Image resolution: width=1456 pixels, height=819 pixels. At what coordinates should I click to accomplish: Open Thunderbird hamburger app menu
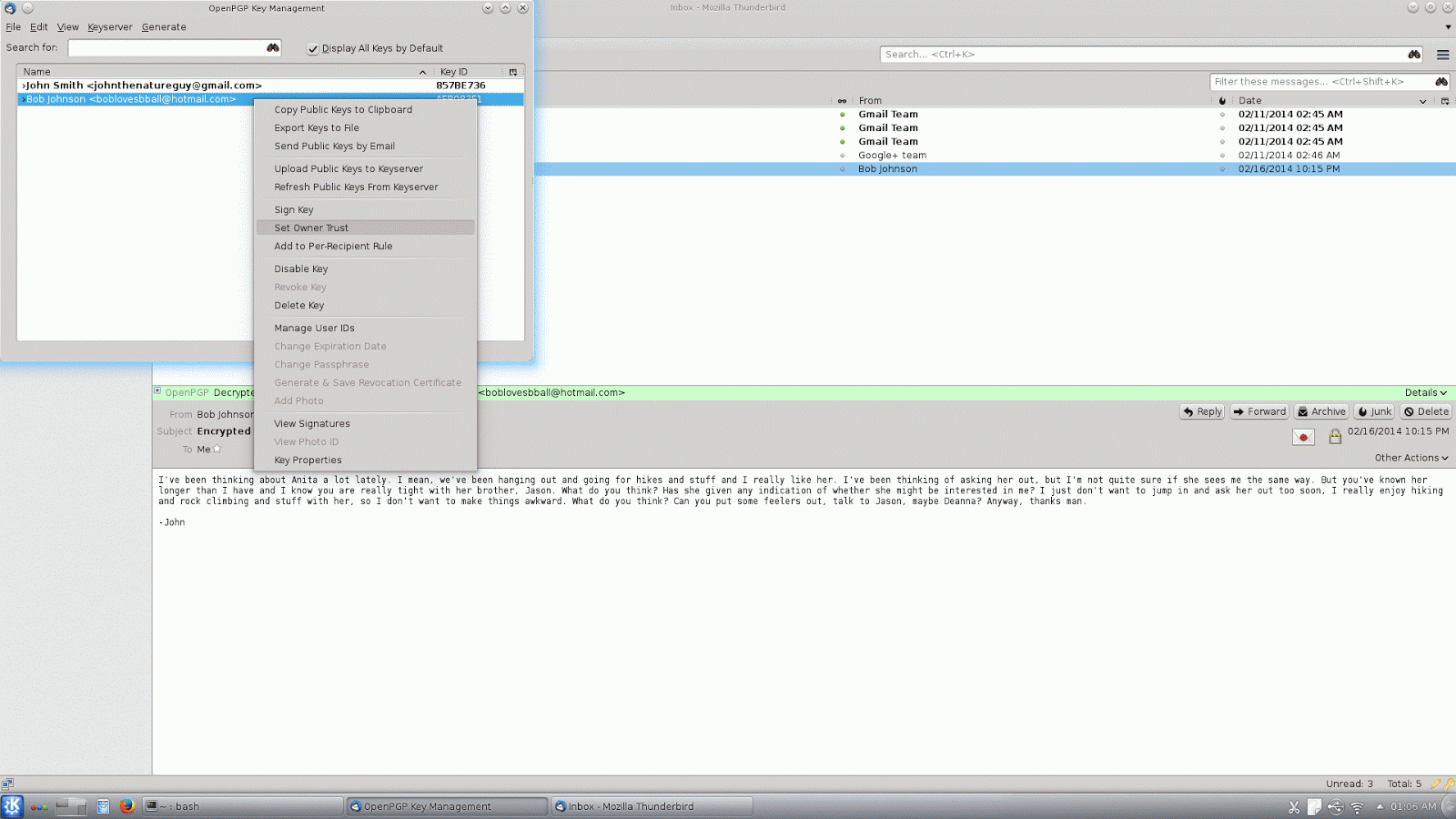(1442, 55)
